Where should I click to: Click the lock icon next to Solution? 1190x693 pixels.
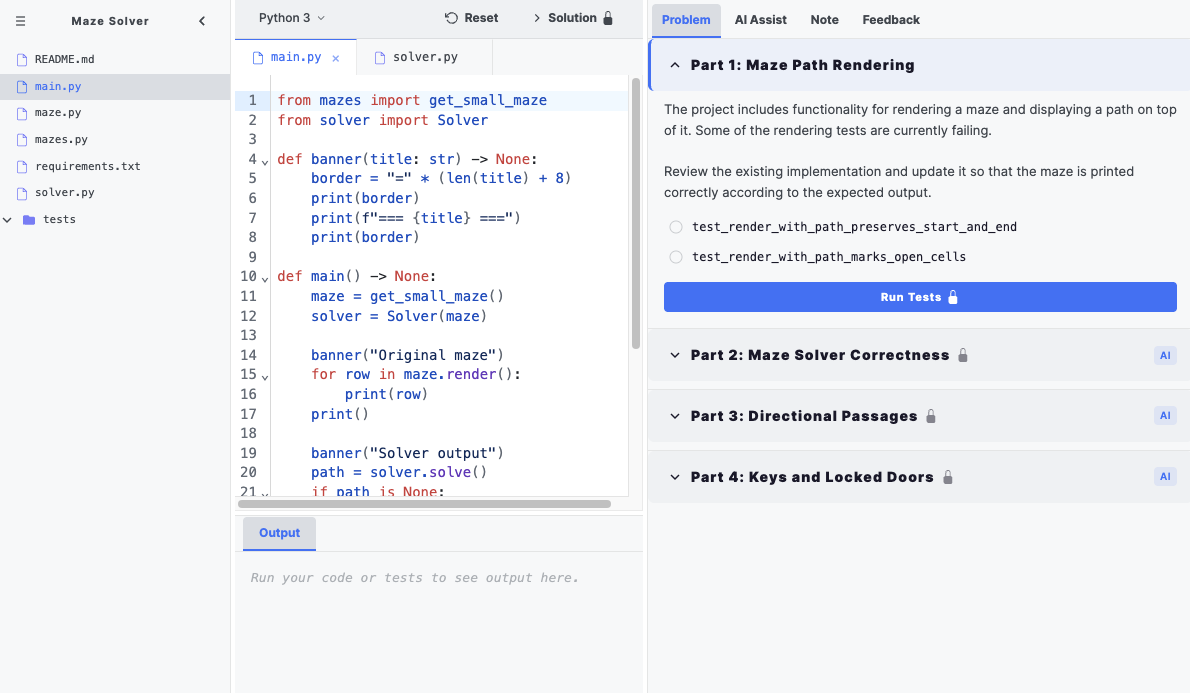coord(609,17)
